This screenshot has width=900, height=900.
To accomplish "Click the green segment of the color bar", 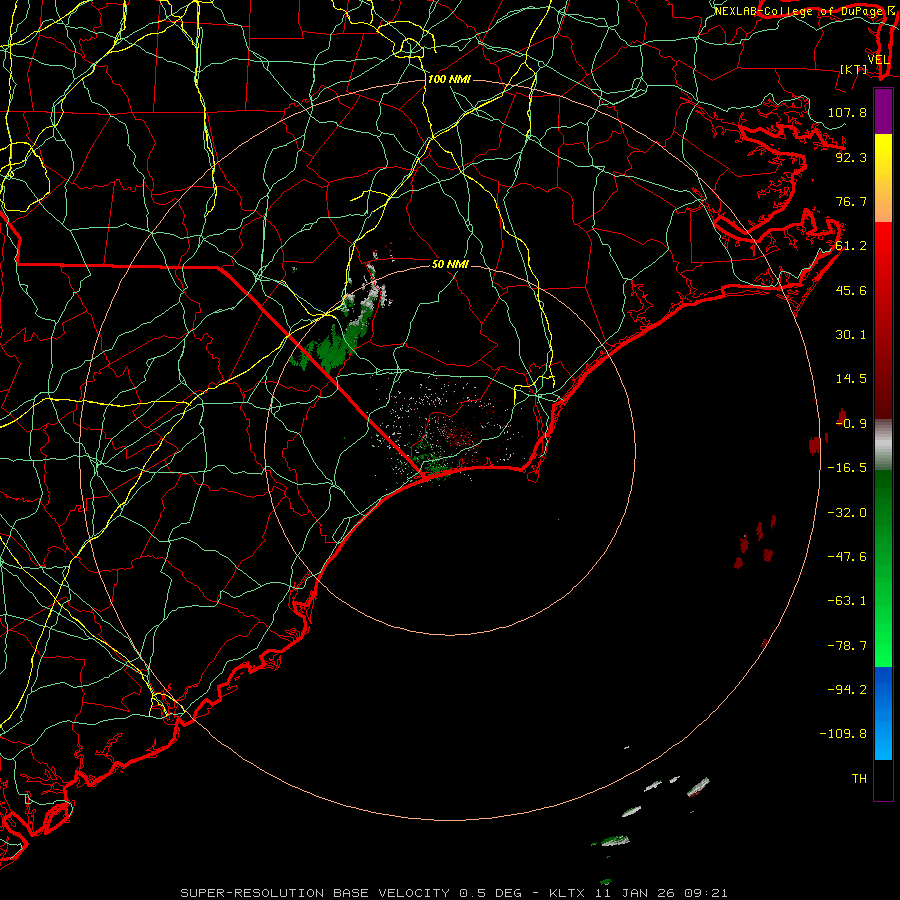I will pos(883,568).
